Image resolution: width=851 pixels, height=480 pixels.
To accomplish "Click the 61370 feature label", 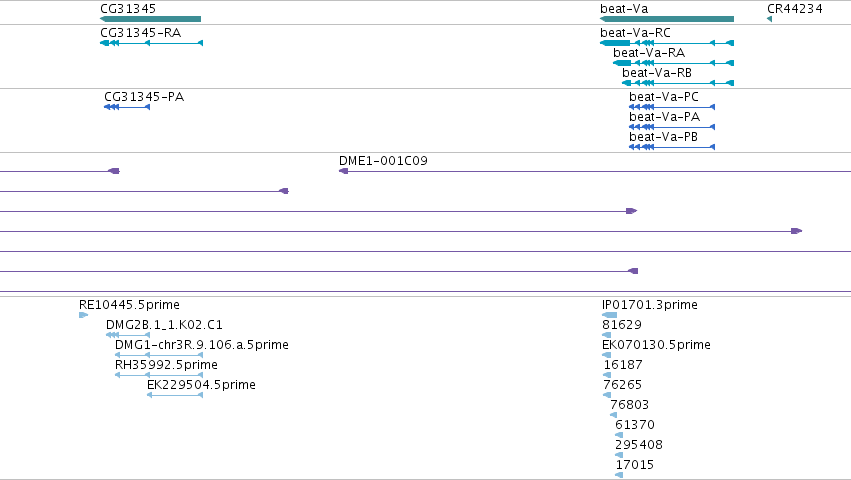I will 635,425.
